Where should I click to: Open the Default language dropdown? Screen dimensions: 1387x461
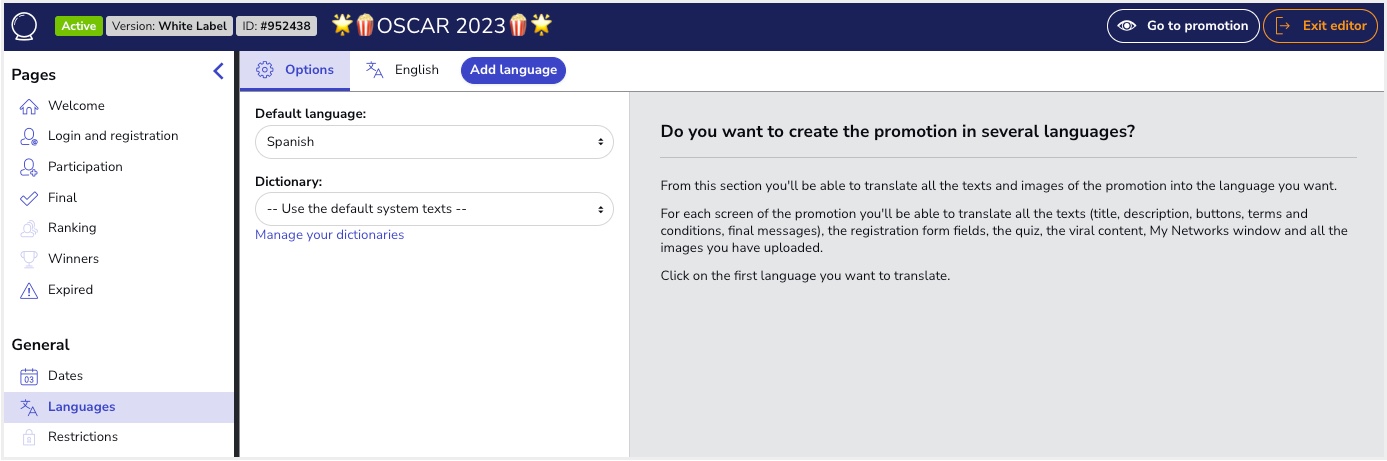click(434, 142)
